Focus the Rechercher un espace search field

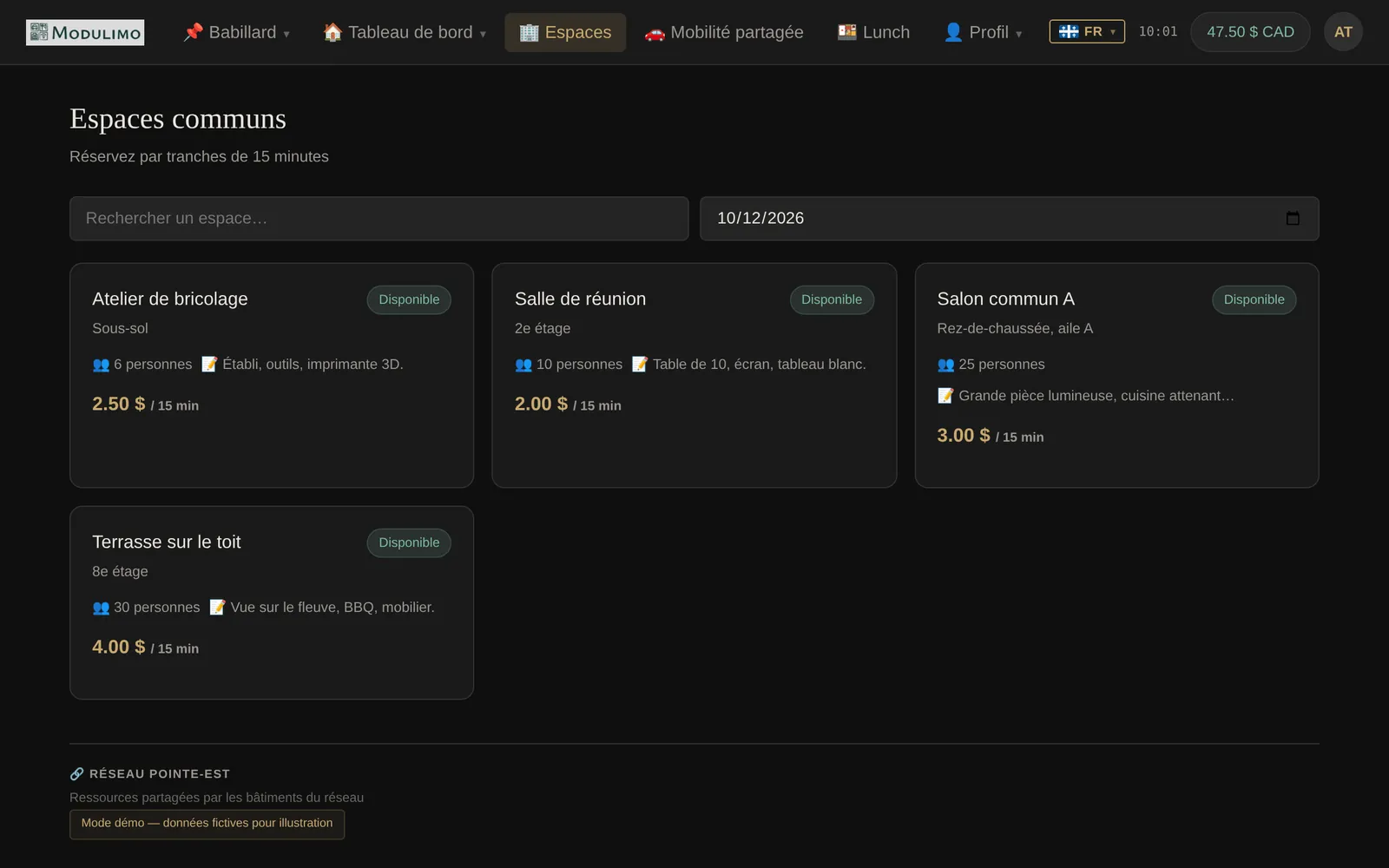tap(379, 219)
